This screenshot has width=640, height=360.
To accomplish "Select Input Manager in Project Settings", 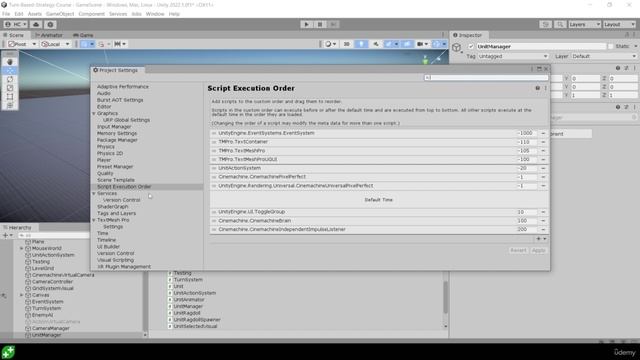I will pyautogui.click(x=114, y=127).
